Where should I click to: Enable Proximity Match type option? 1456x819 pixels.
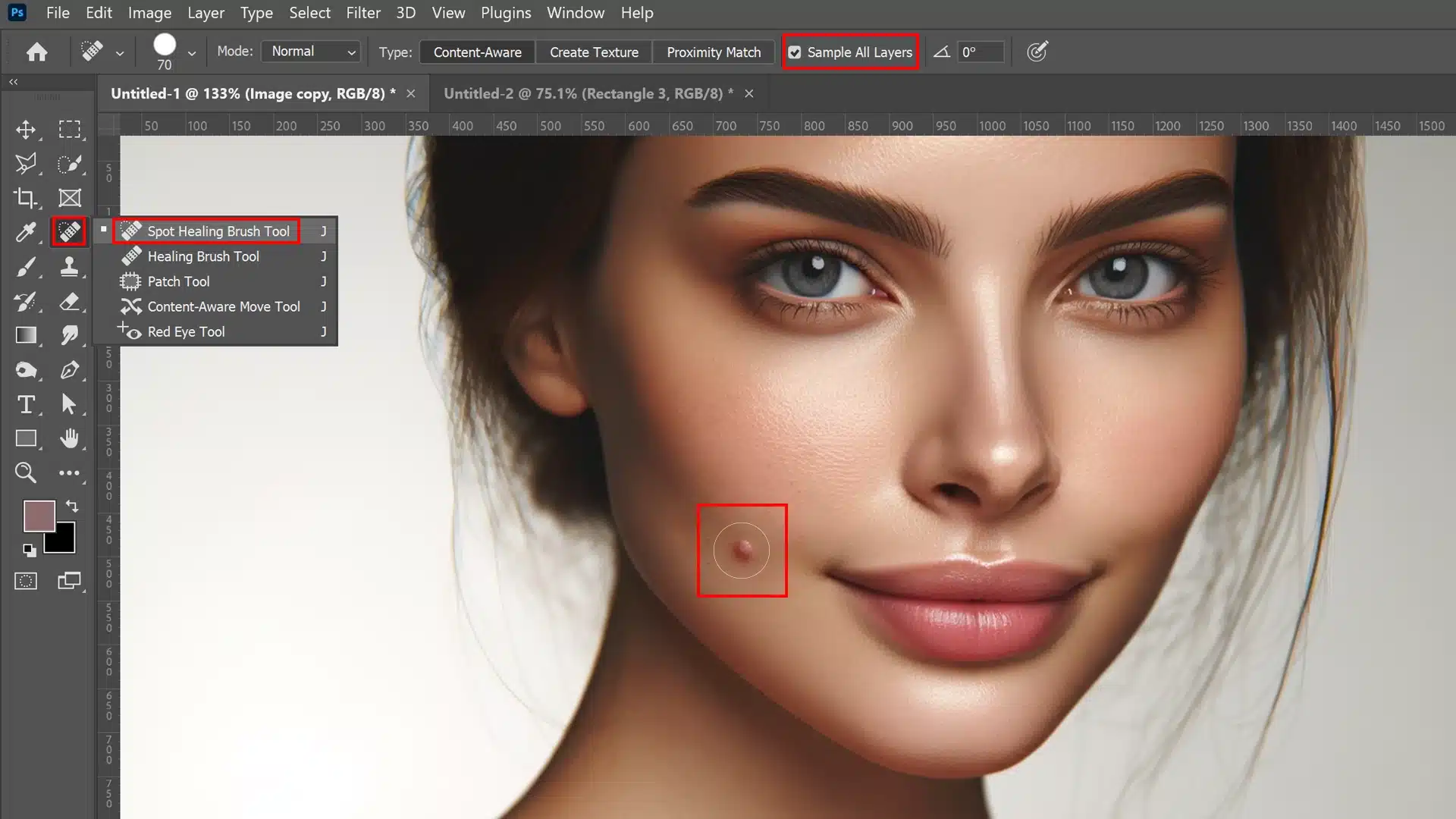tap(713, 52)
